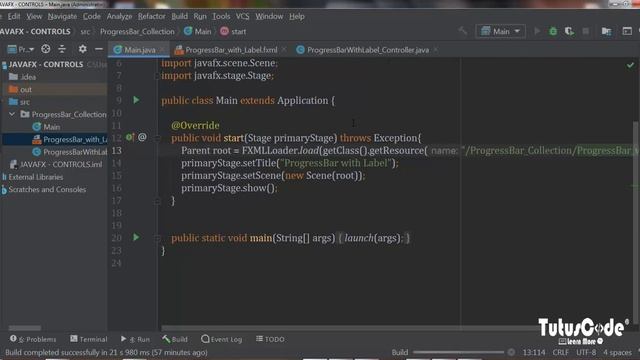The image size is (640, 360).
Task: Click the cursor position 13:114 indicator
Action: pos(534,352)
